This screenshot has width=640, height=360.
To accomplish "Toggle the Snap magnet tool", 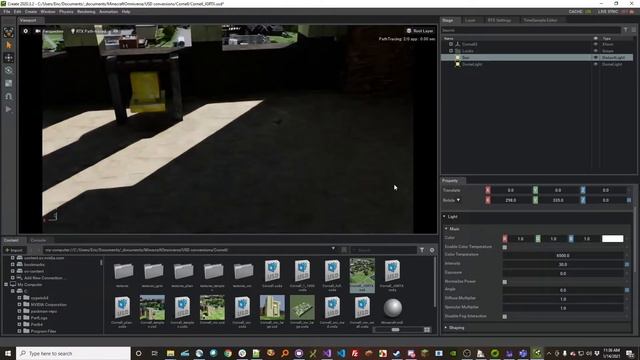I will coord(9,96).
